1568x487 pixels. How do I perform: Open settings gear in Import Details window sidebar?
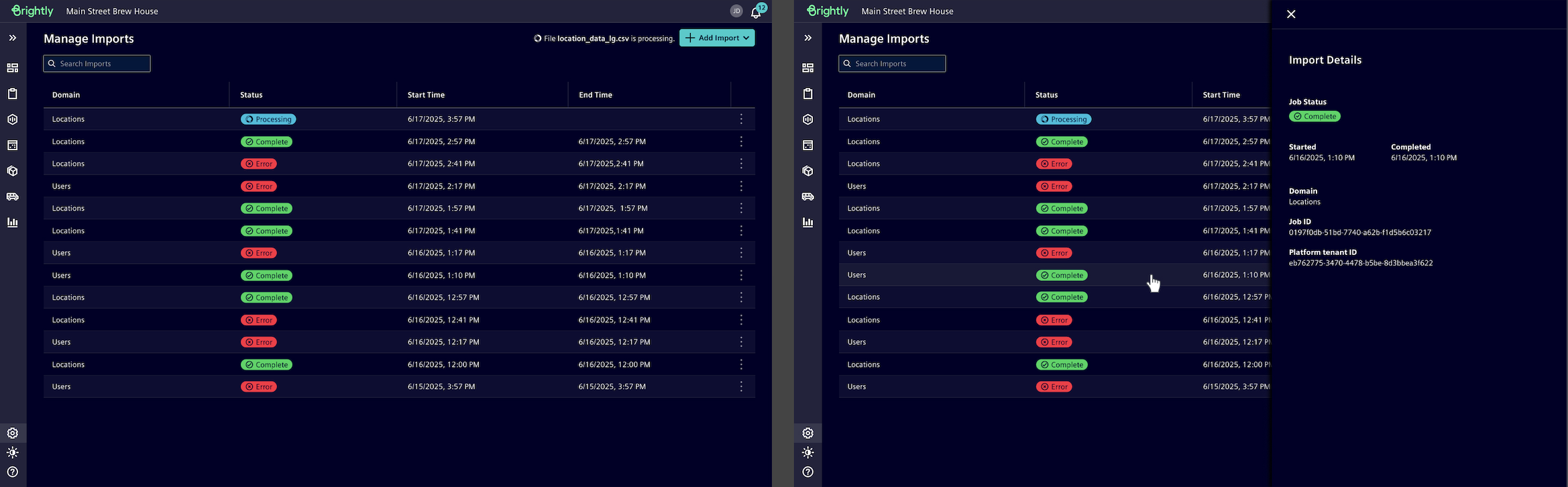808,433
